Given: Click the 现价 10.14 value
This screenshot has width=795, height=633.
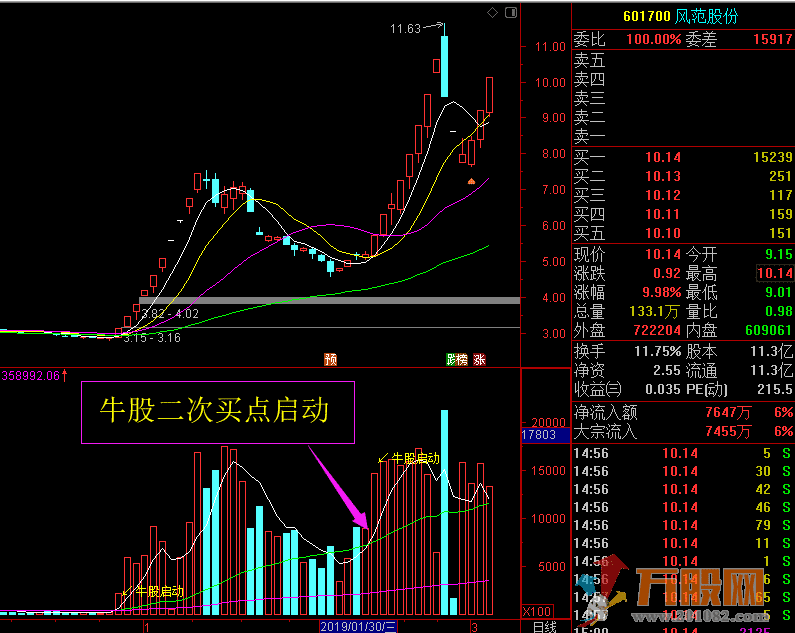Looking at the screenshot, I should (663, 254).
